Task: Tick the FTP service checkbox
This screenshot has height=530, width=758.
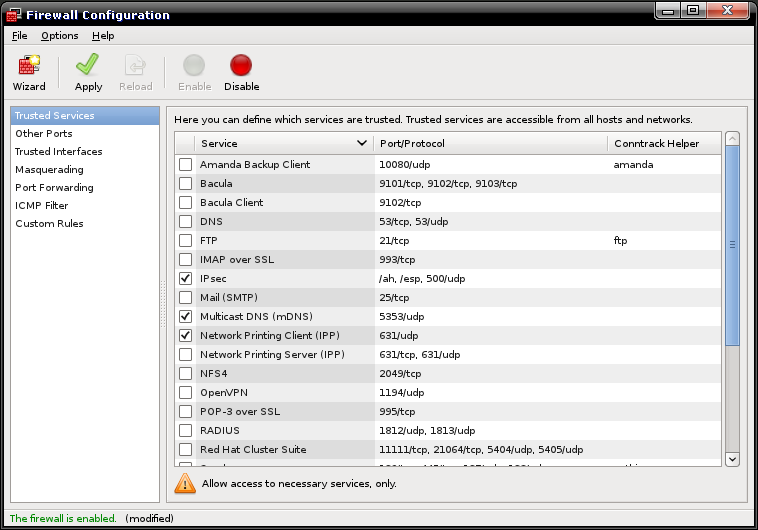Action: tap(186, 240)
